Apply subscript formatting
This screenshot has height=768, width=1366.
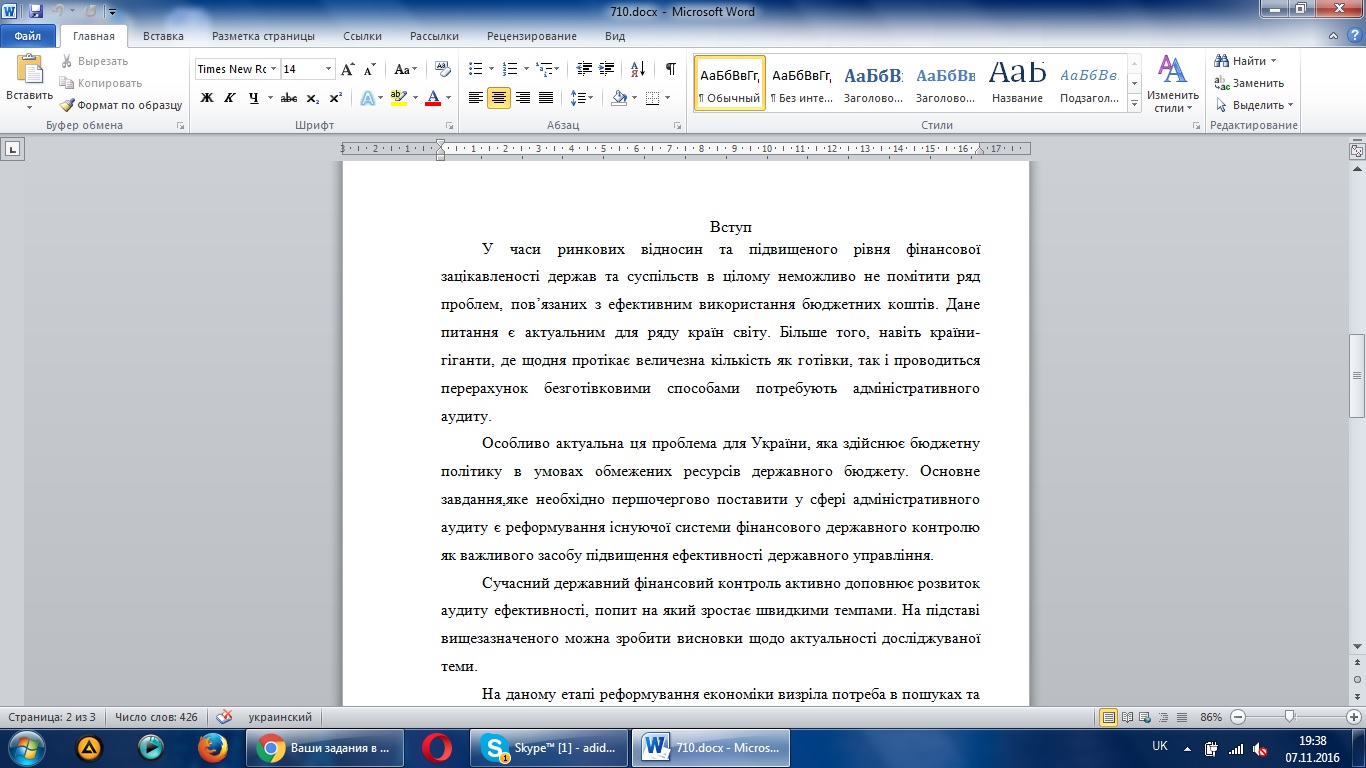click(x=312, y=98)
